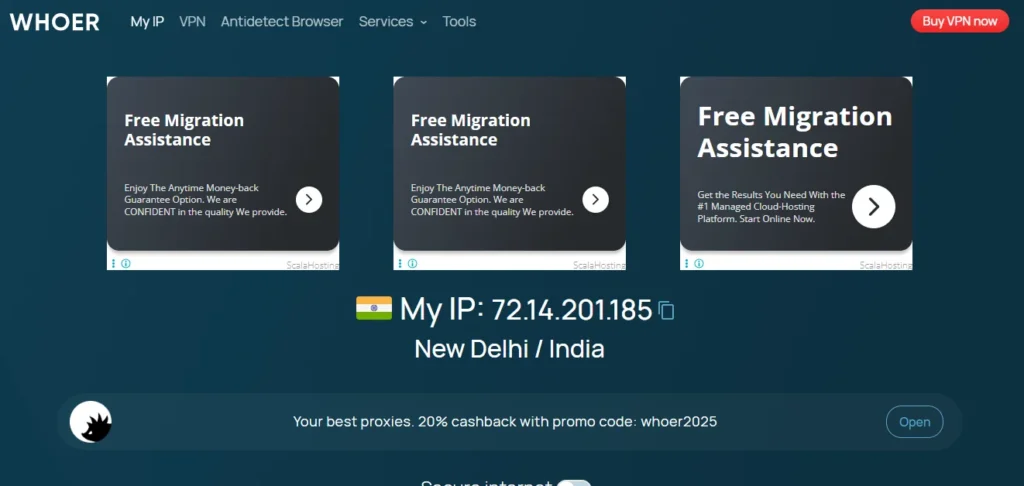The height and width of the screenshot is (486, 1024).
Task: Open the three-dot options under the middle ad
Action: tap(400, 264)
